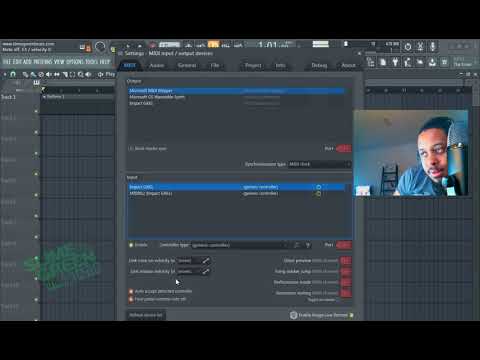
Task: Toggle Auto accept detected controller
Action: 161,291
